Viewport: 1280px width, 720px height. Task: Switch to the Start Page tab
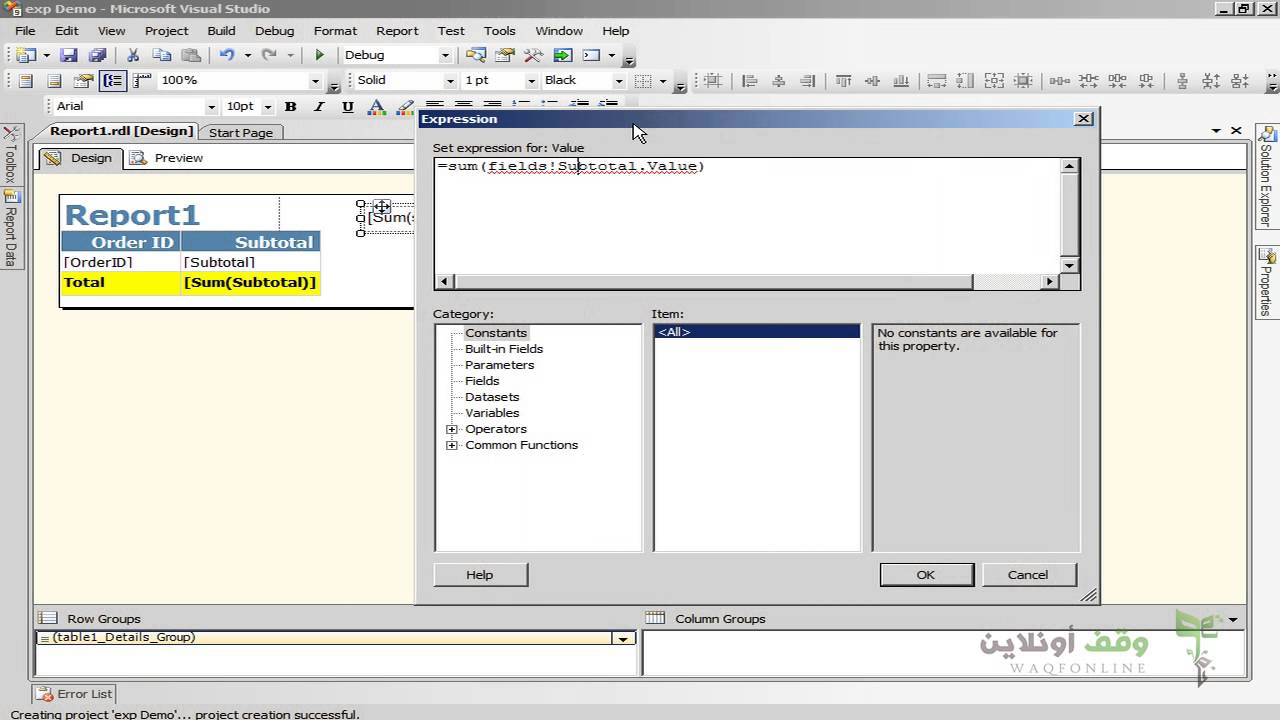click(x=241, y=132)
